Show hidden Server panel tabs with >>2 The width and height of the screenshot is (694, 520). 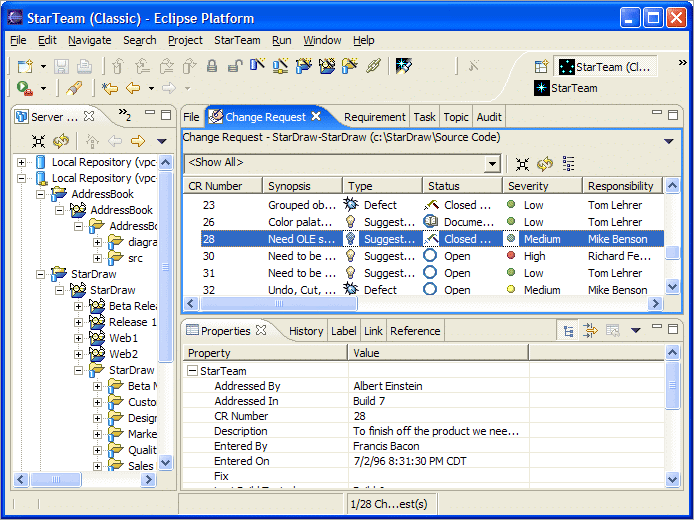click(125, 115)
